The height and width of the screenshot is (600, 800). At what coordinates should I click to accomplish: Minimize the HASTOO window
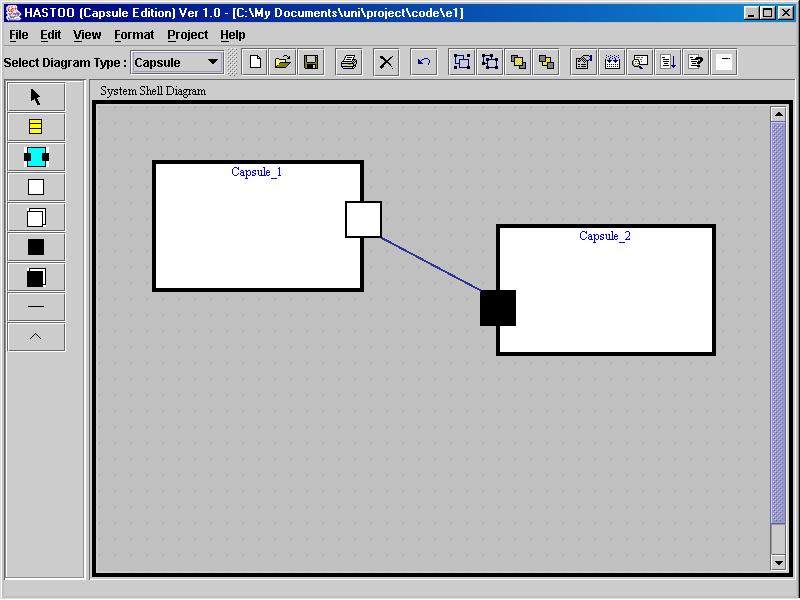(x=750, y=13)
